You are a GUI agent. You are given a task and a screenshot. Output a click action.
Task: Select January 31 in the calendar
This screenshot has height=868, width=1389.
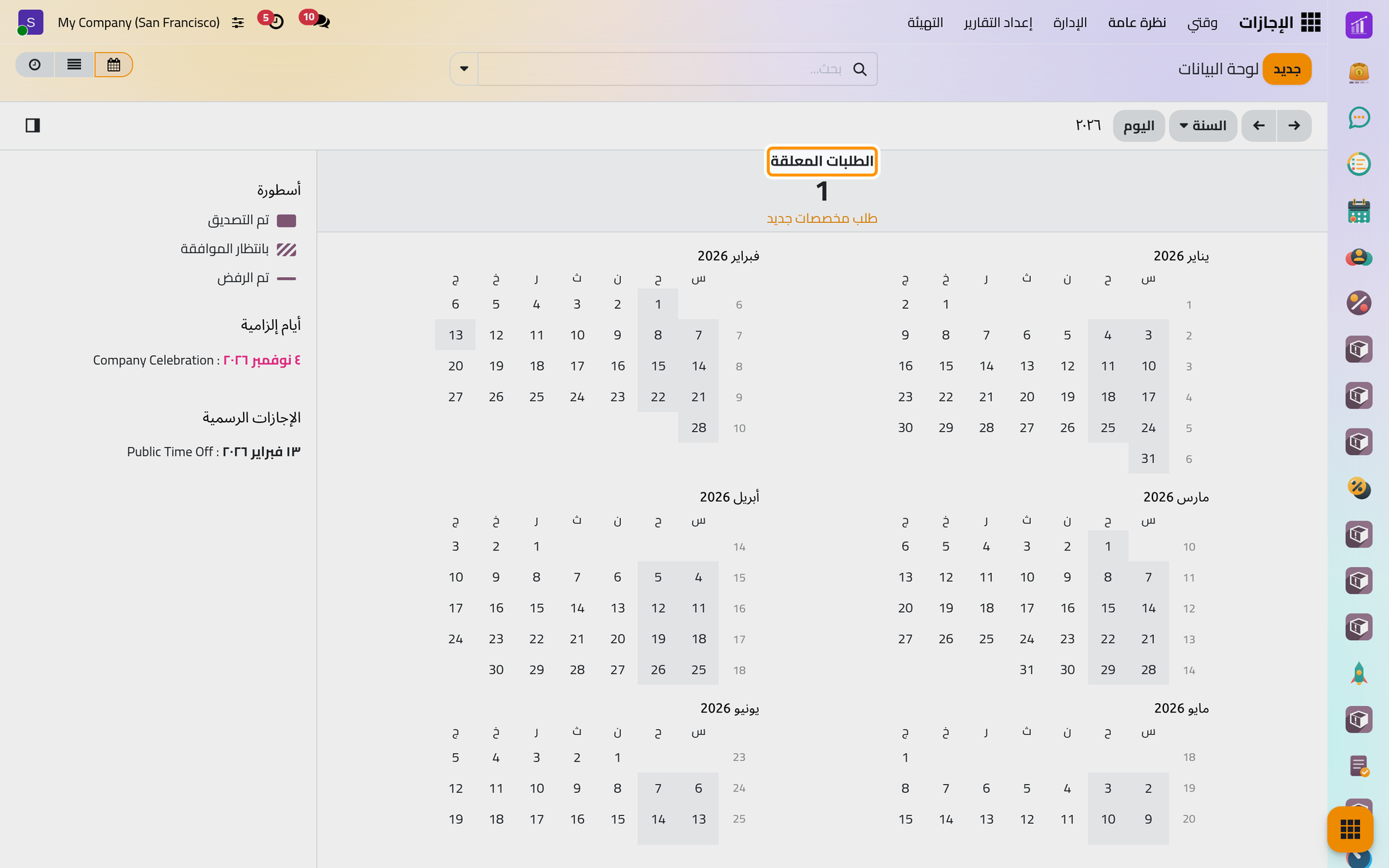point(1148,459)
